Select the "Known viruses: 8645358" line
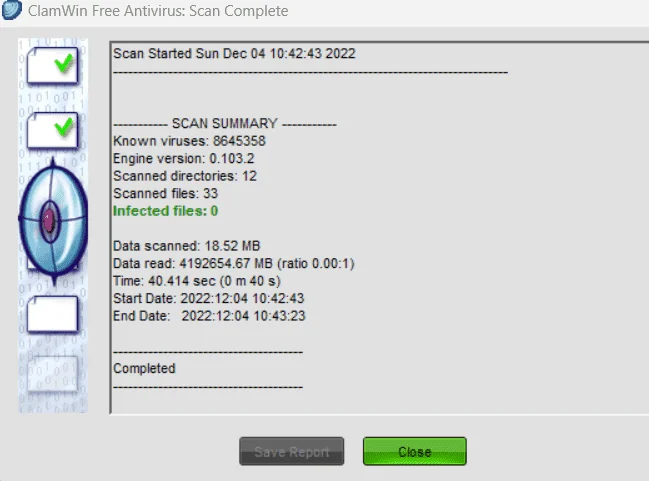649x481 pixels. pos(189,141)
